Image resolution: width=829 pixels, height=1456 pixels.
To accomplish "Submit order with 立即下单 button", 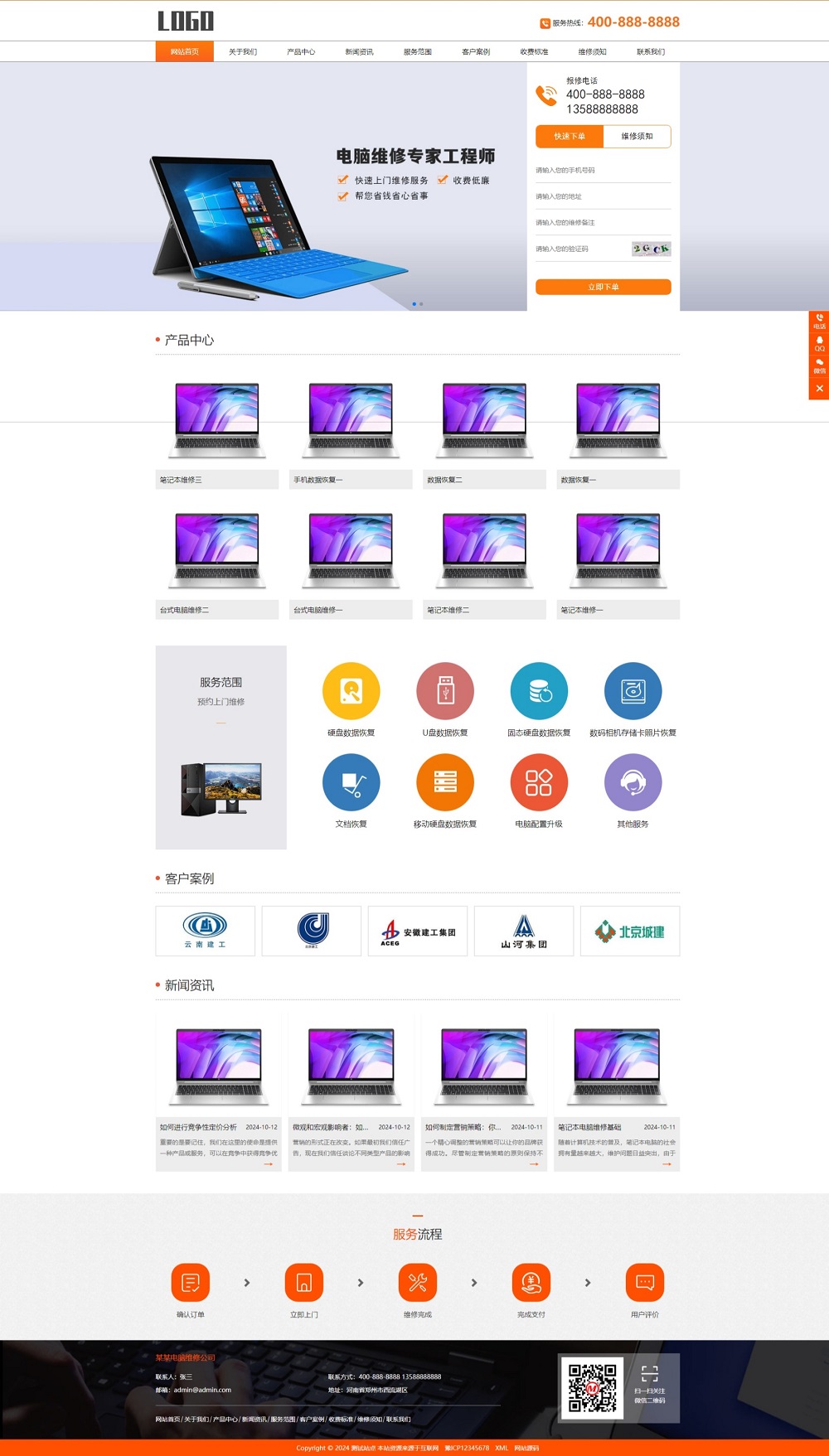I will 604,287.
